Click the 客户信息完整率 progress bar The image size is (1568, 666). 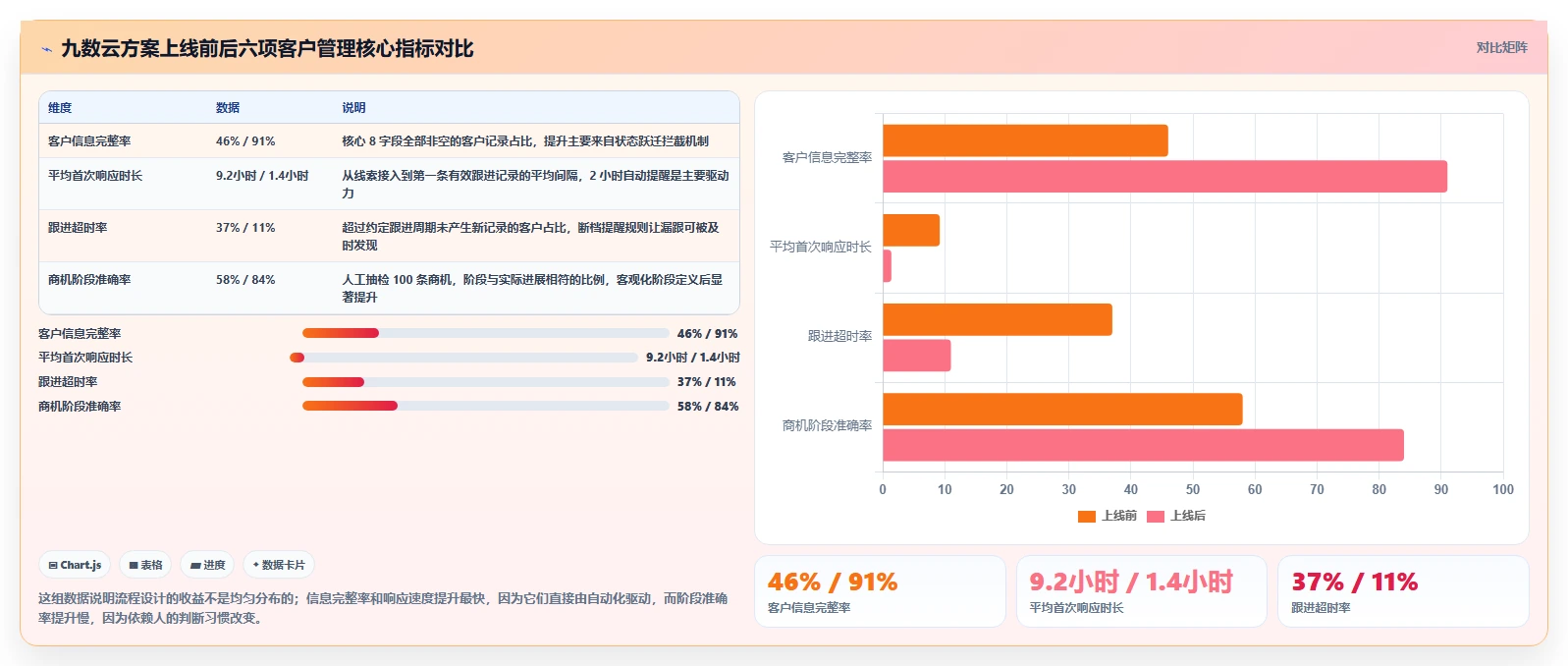[485, 333]
